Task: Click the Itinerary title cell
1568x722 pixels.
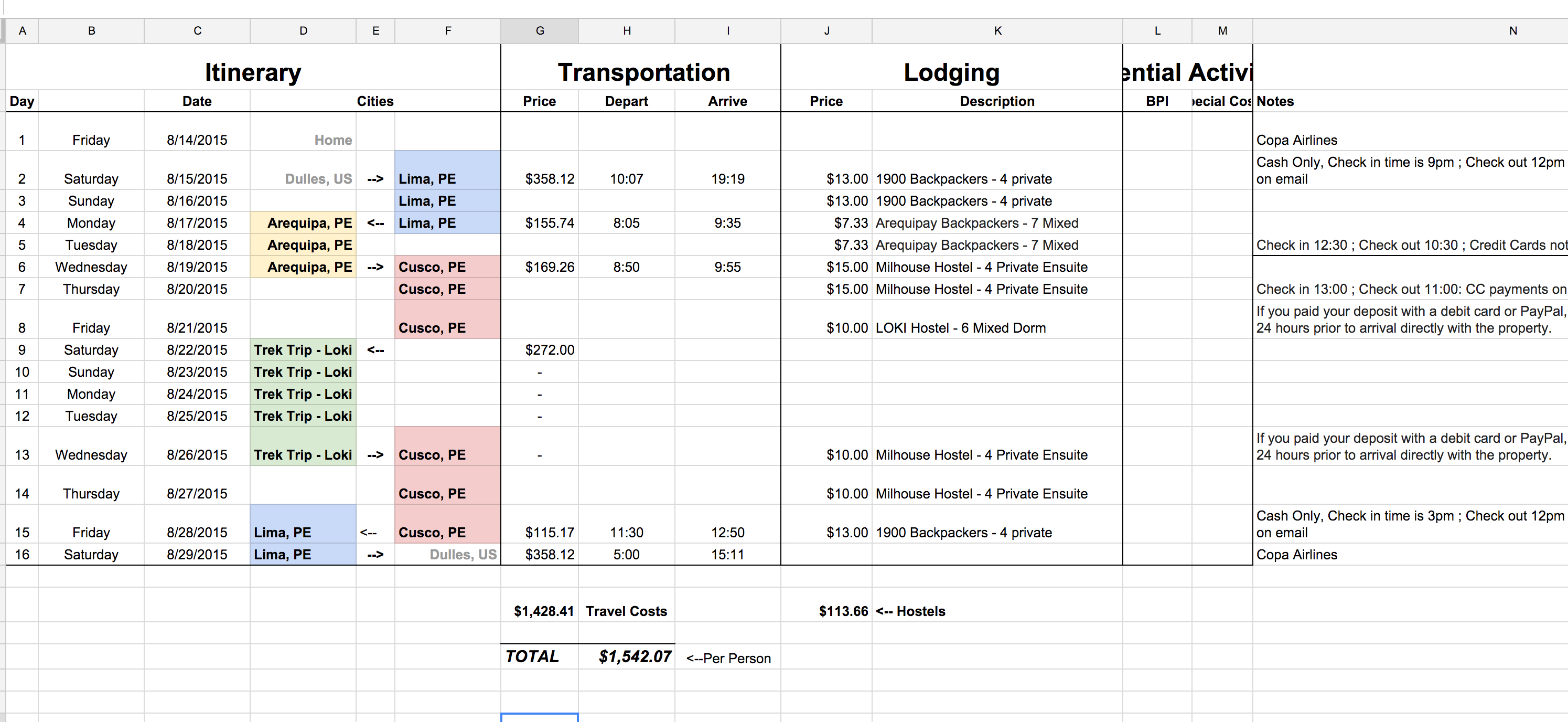Action: point(253,72)
